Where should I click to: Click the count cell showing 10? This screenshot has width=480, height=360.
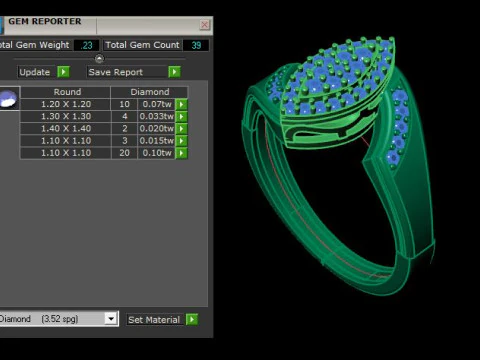pyautogui.click(x=124, y=104)
